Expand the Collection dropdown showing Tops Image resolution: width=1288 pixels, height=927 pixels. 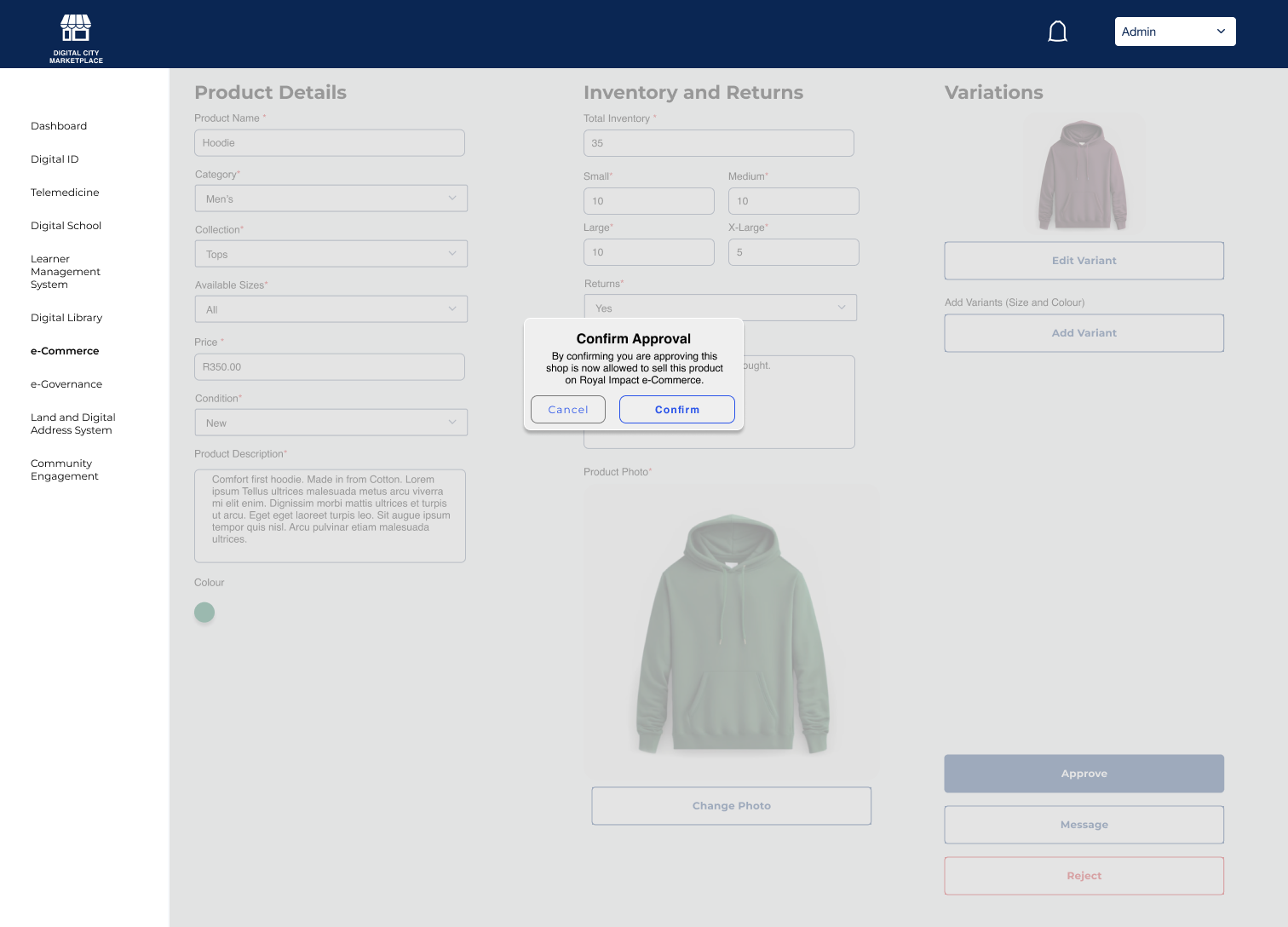[331, 254]
